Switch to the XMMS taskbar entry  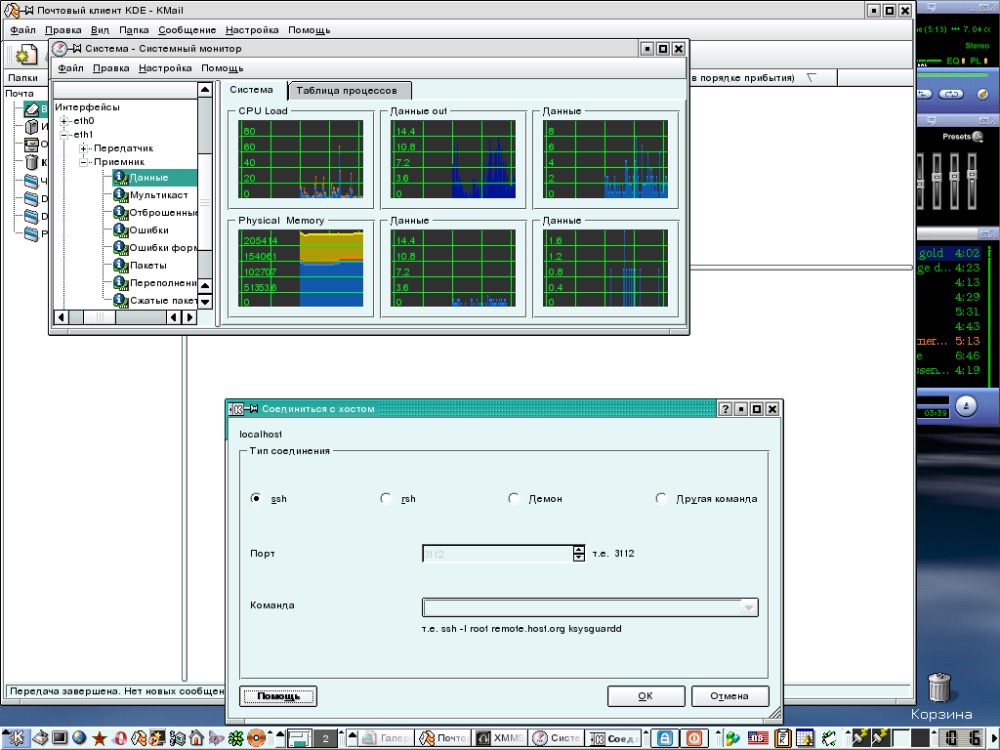[501, 739]
